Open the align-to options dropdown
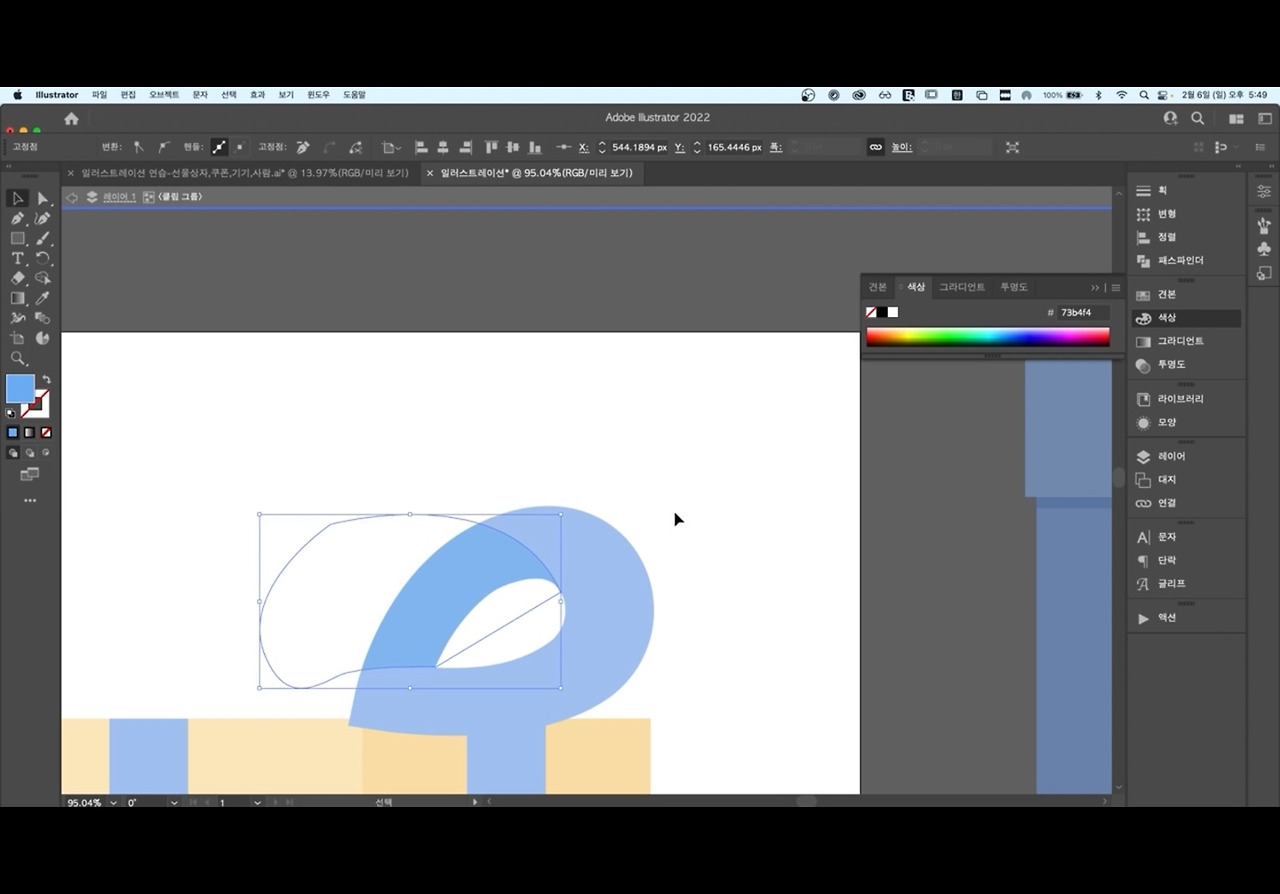Viewport: 1280px width, 894px height. coord(389,147)
